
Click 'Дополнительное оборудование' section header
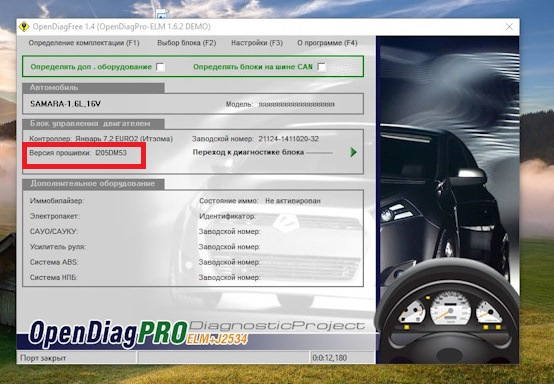(x=93, y=184)
